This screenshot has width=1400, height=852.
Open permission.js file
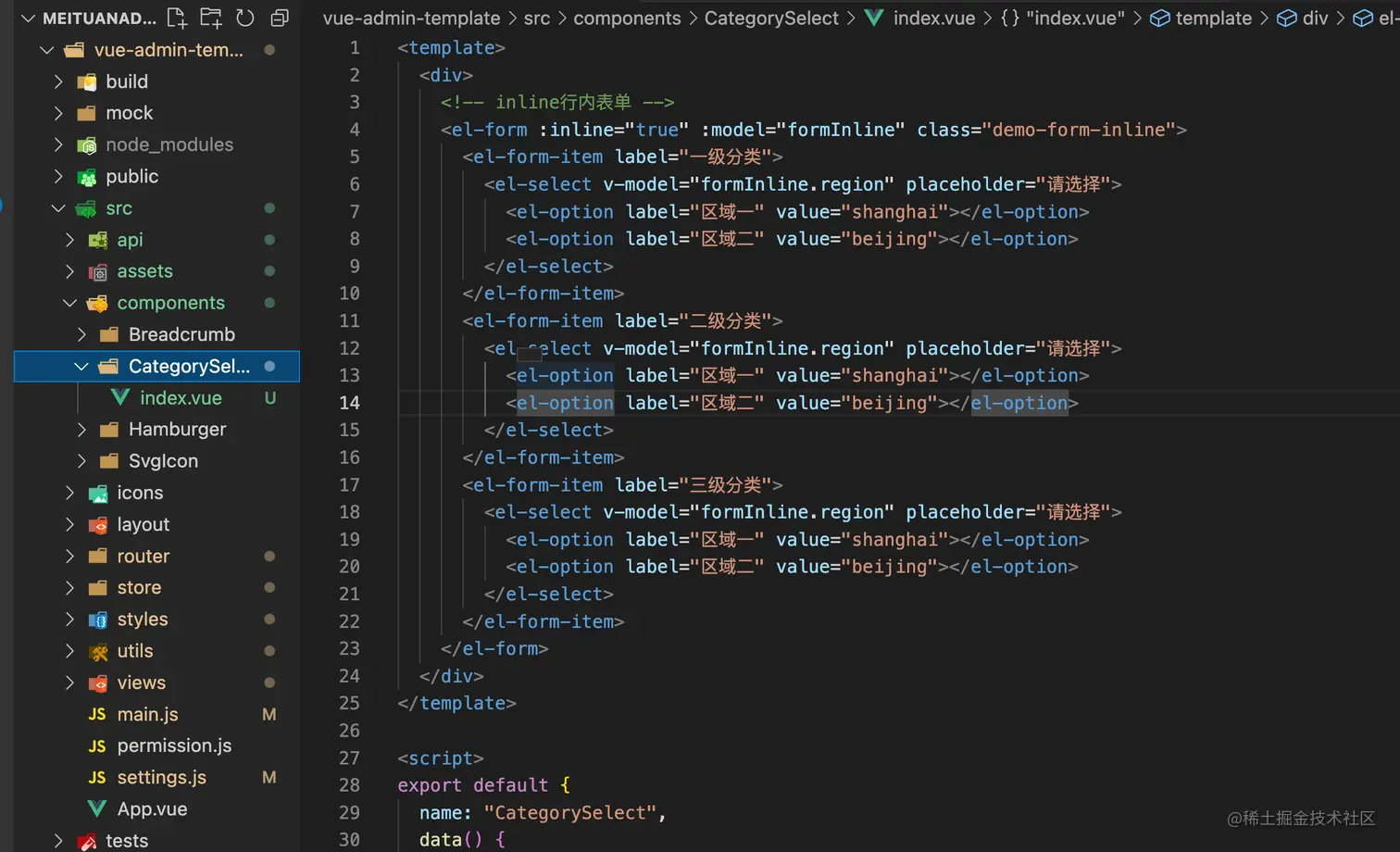174,745
